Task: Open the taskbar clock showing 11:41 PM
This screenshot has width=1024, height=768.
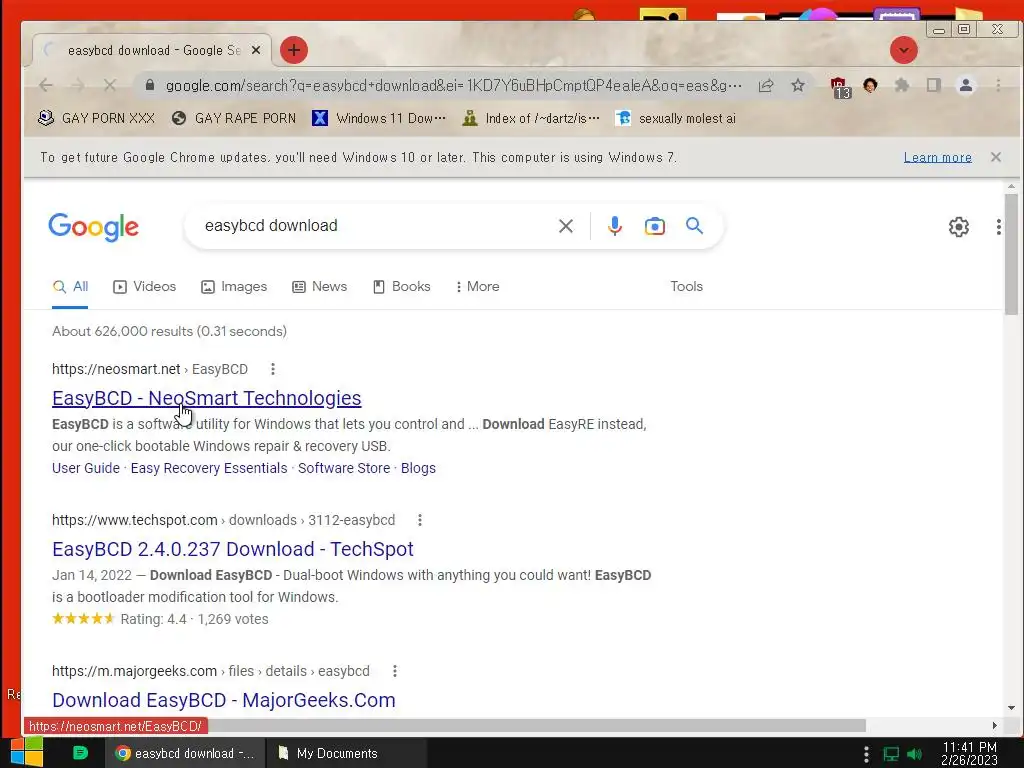Action: click(969, 753)
